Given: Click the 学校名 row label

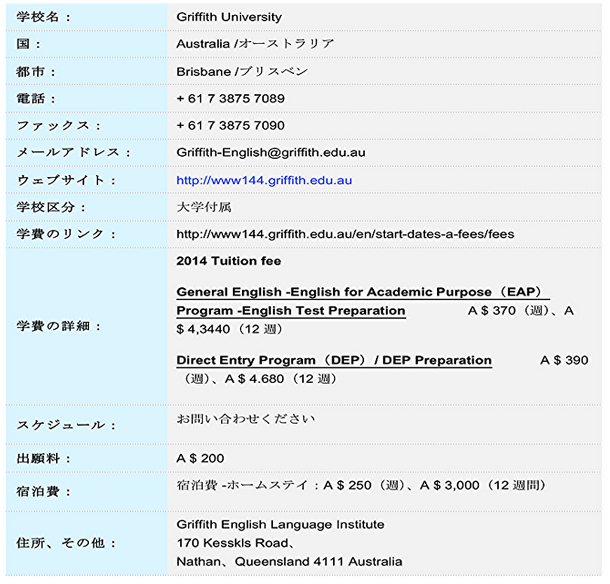Looking at the screenshot, I should coord(44,17).
